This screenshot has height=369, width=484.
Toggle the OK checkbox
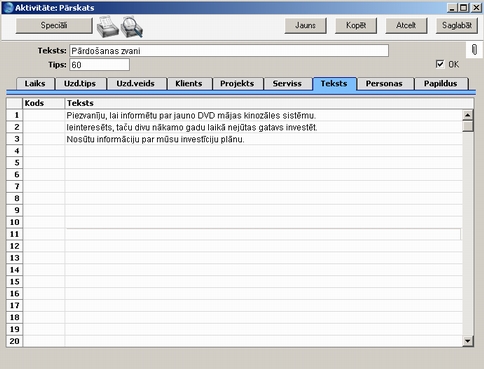[x=440, y=64]
